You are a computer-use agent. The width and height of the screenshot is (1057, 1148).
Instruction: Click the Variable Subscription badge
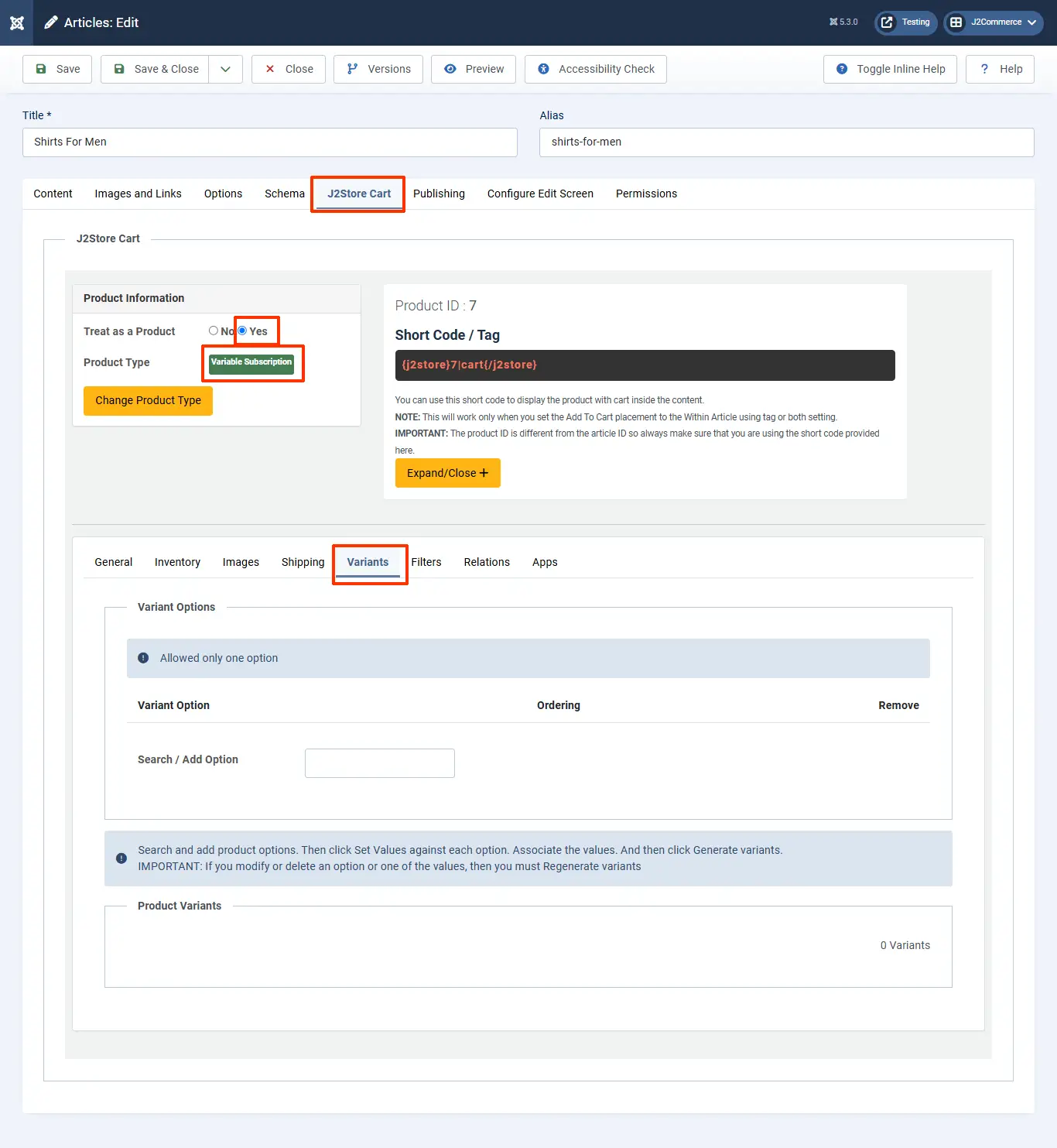pyautogui.click(x=251, y=362)
